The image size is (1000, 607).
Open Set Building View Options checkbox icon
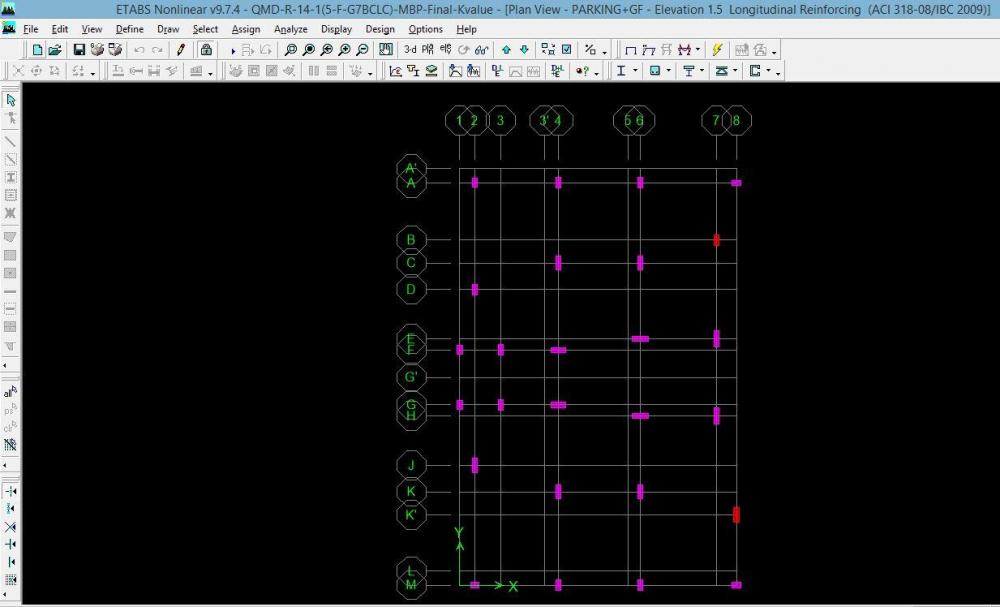tap(566, 50)
